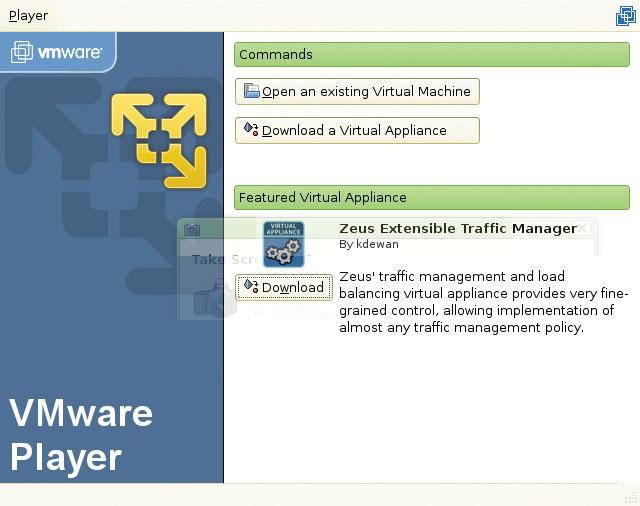Click the resize grip in bottom-right corner

pos(633,499)
